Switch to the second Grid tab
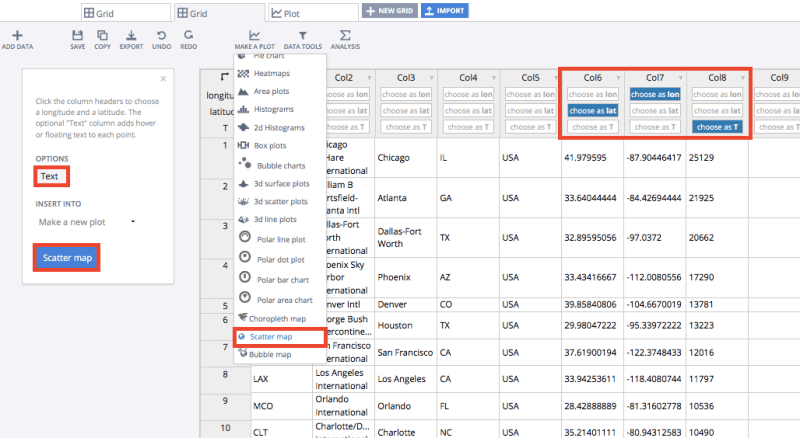This screenshot has width=800, height=438. point(220,13)
